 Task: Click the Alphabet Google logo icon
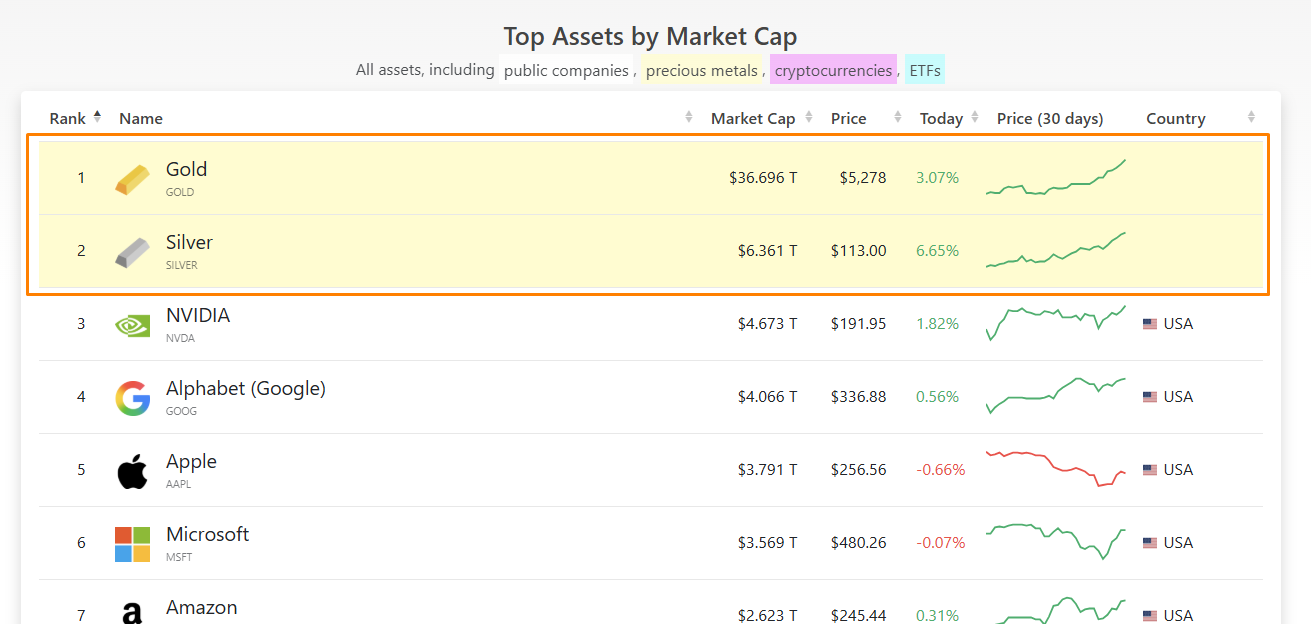coord(132,398)
